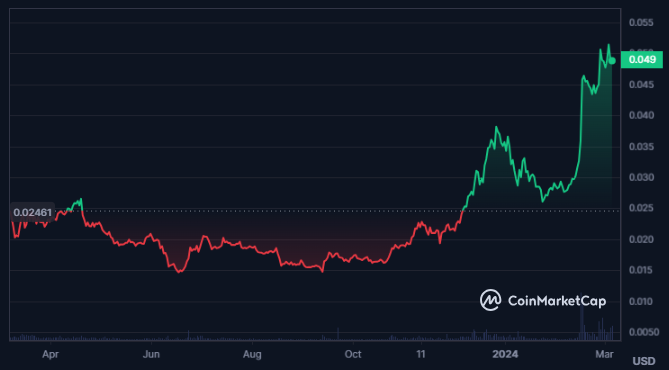Screen dimensions: 669x370
Task: Click the 0.045 price axis label
Action: 641,84
